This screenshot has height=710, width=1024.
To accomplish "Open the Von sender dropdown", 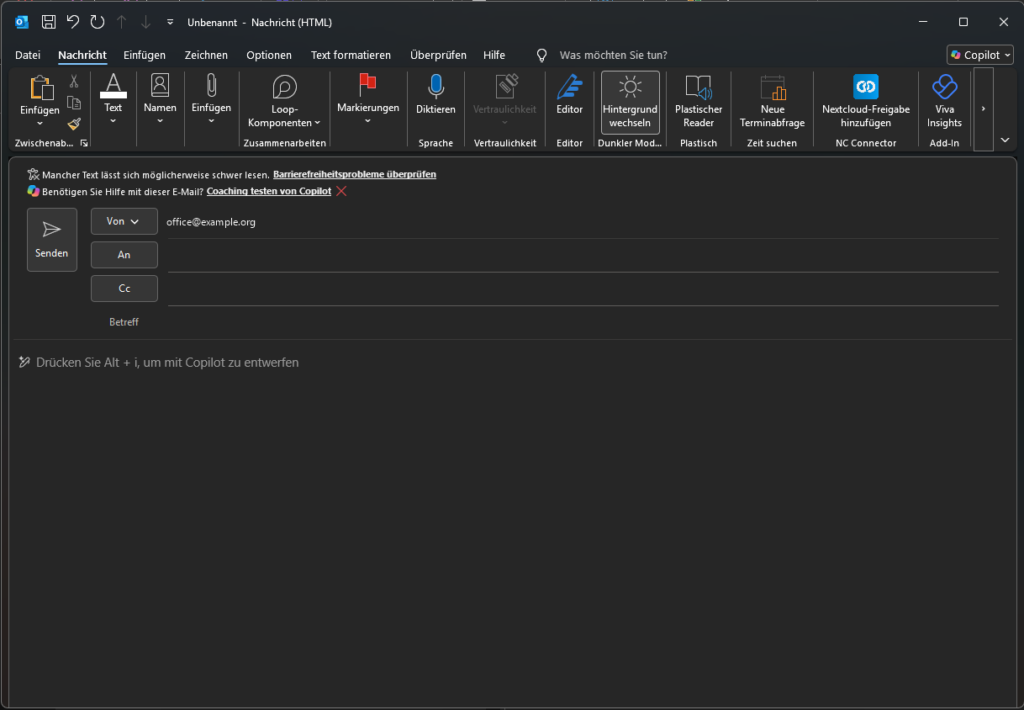I will [x=124, y=221].
